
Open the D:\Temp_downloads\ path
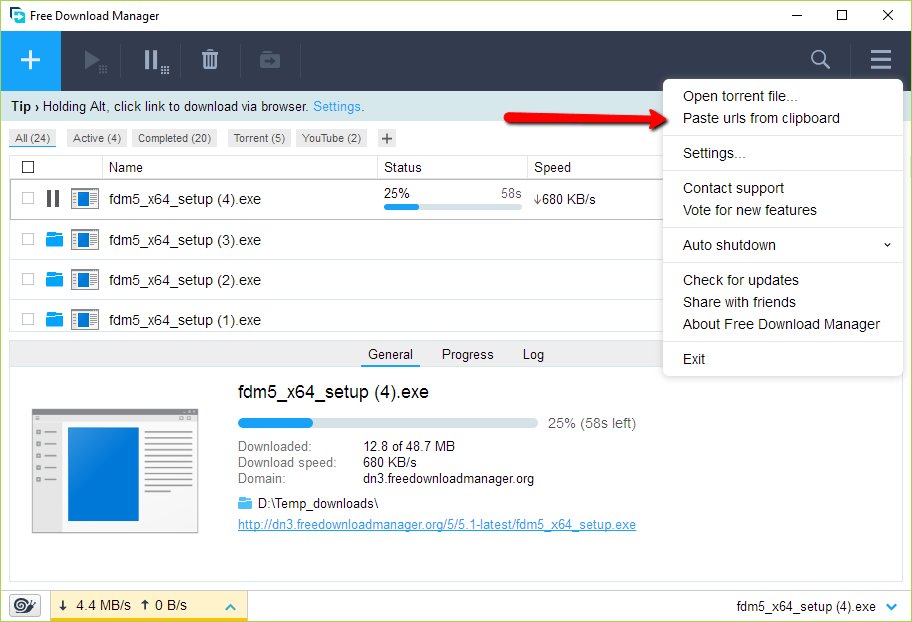click(318, 503)
